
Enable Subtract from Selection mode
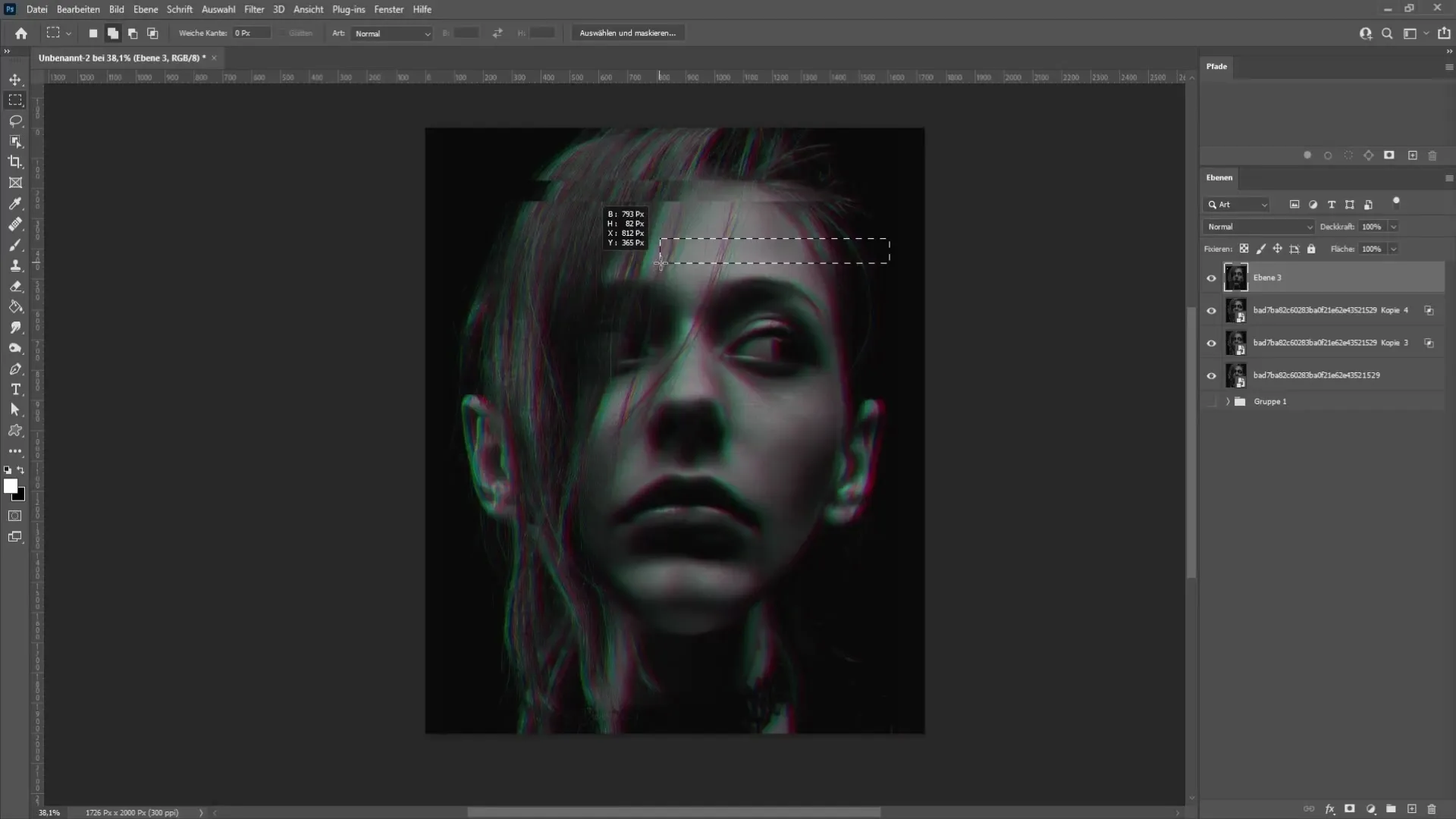tap(133, 33)
